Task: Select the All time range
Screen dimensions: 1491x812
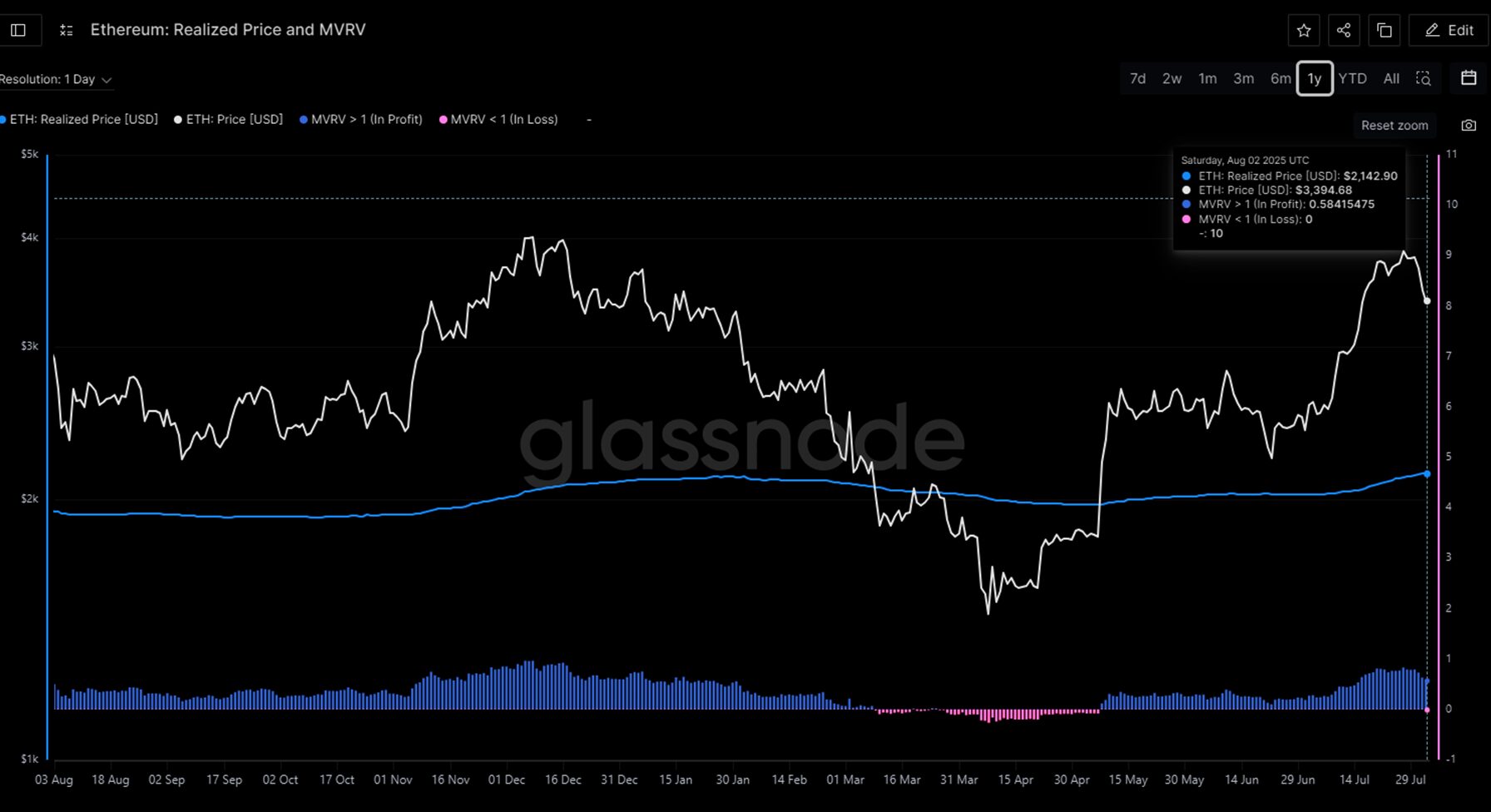Action: click(x=1391, y=78)
